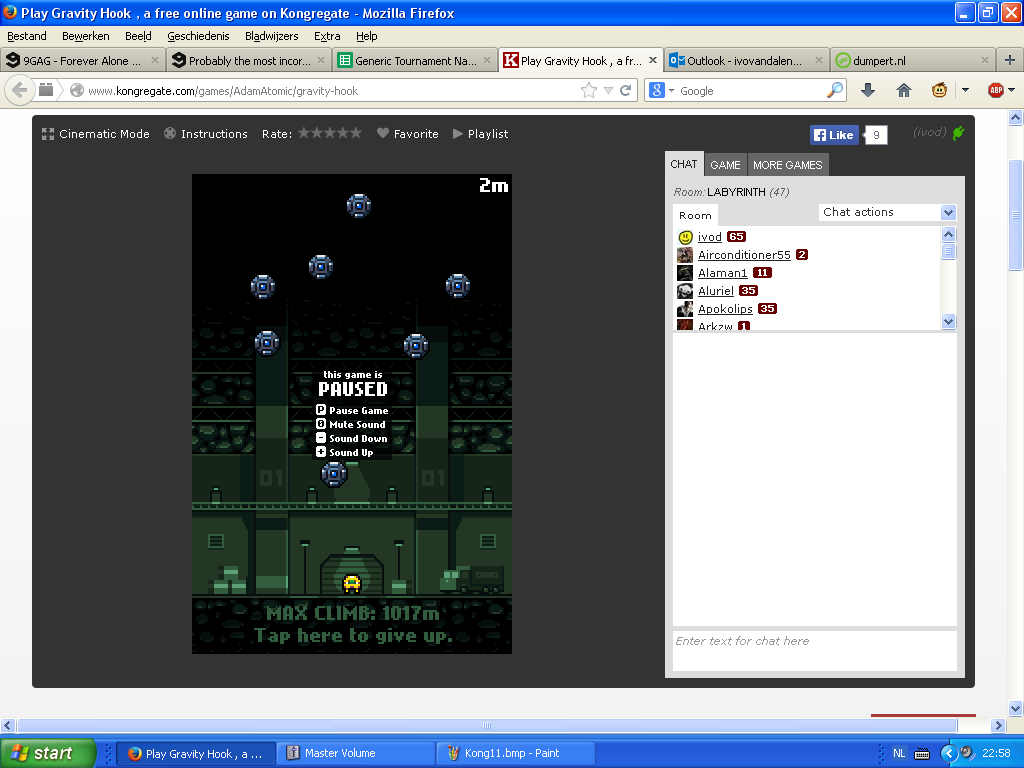
Task: Switch to the GAME tab
Action: click(x=725, y=165)
